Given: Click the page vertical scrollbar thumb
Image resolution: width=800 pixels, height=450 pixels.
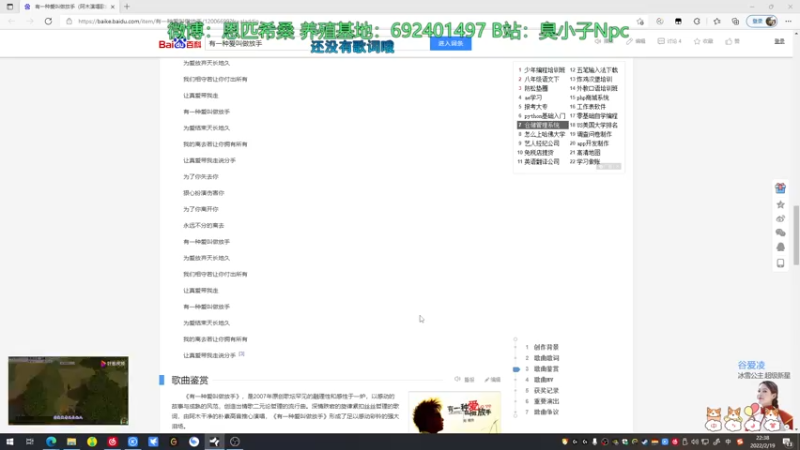Looking at the screenshot, I should tap(796, 235).
